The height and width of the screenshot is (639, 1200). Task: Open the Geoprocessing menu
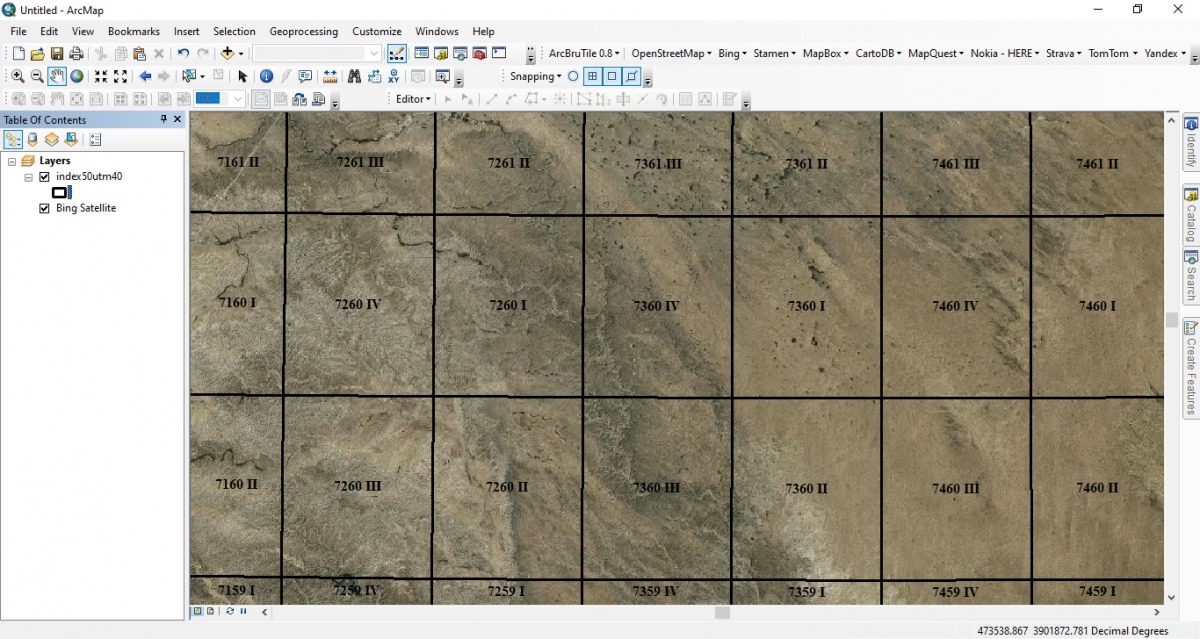[x=303, y=31]
